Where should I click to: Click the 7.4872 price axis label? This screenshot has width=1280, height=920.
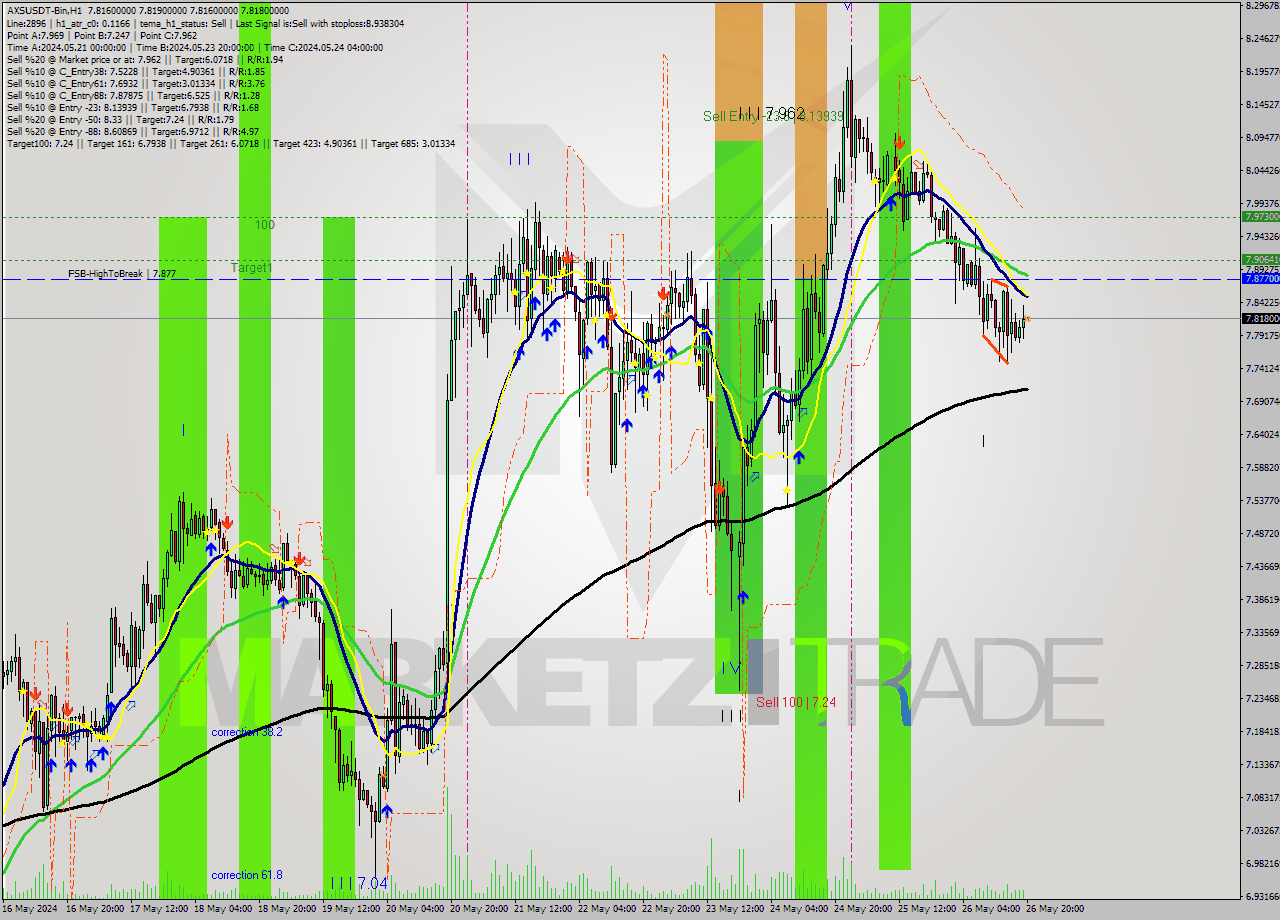[1262, 534]
